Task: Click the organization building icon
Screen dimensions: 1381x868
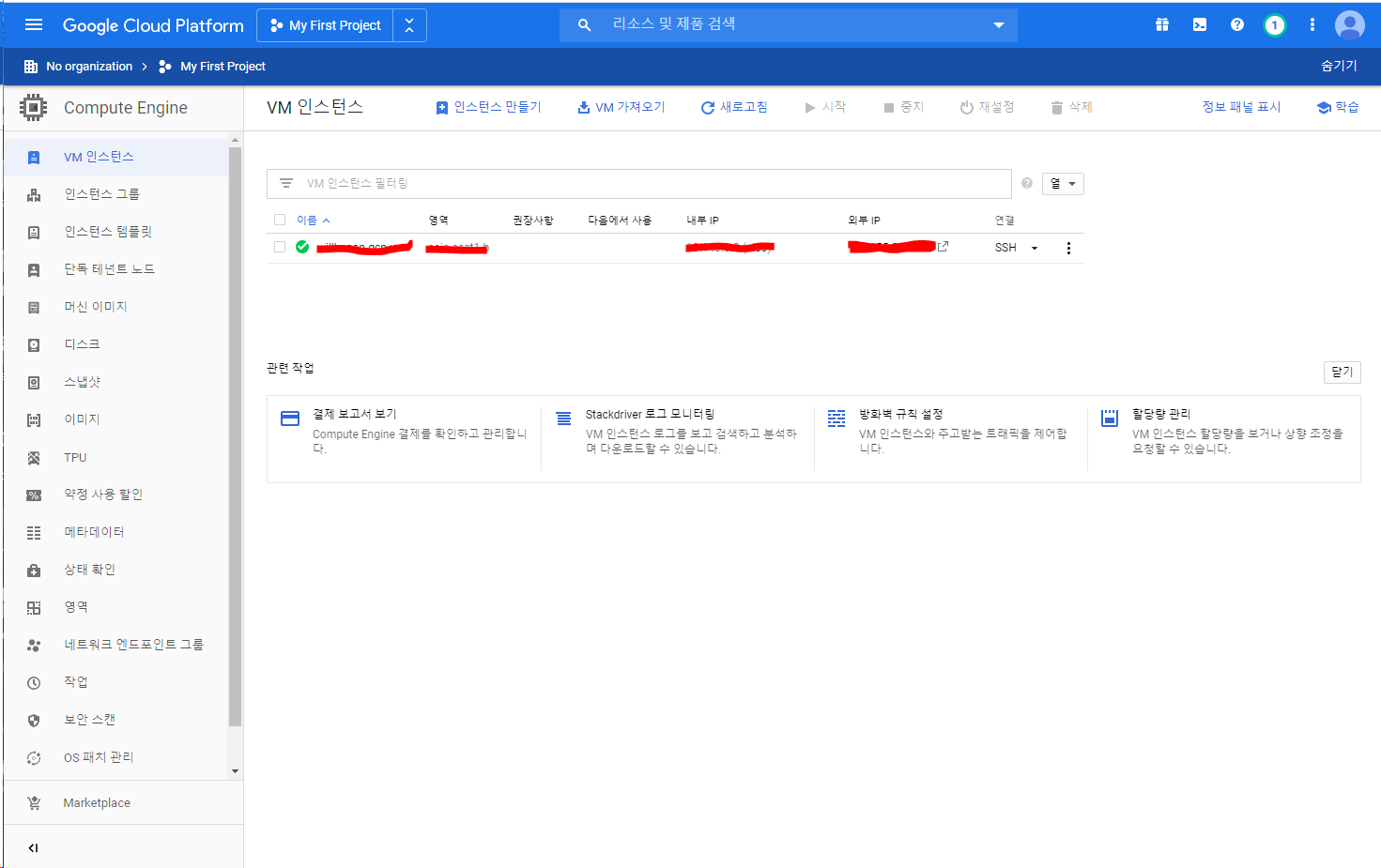Action: coord(31,67)
